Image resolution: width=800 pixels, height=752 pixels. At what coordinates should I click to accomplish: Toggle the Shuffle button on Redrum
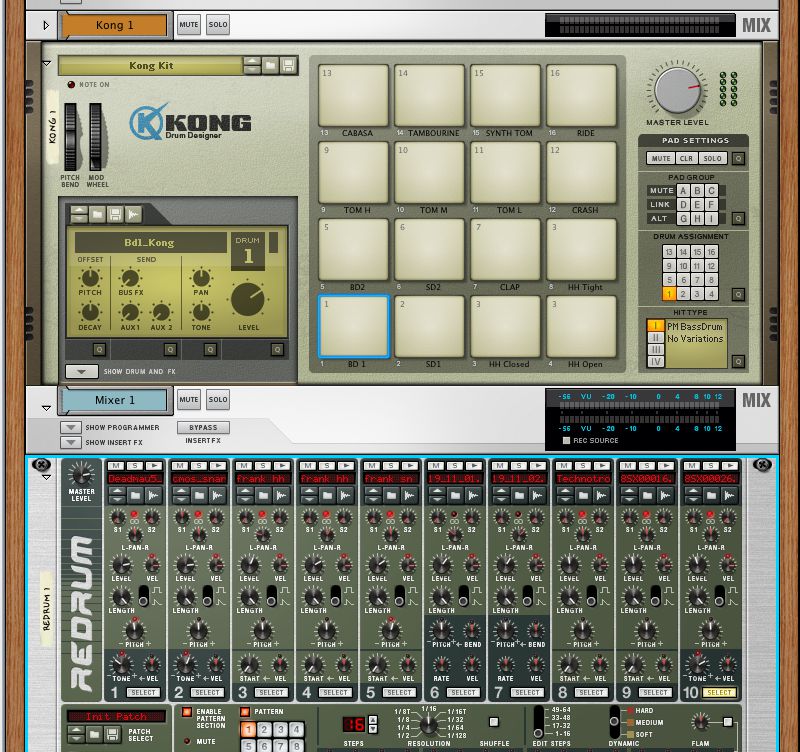[x=493, y=722]
